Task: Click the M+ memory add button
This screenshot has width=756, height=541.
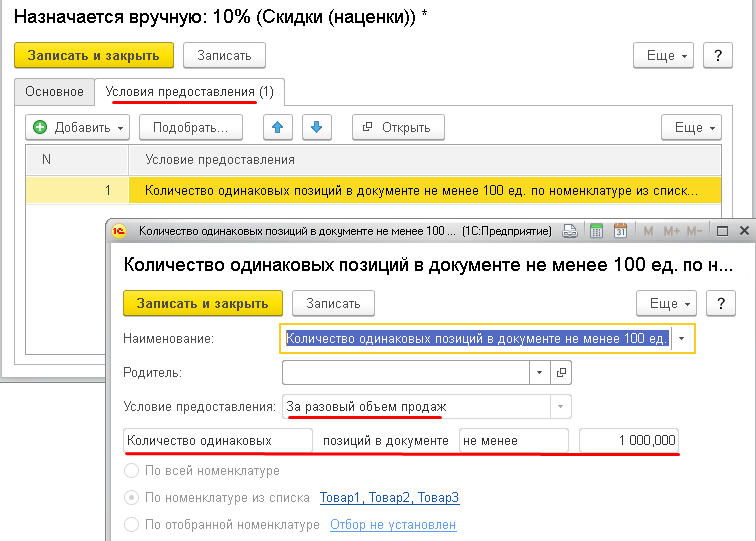Action: (x=671, y=232)
